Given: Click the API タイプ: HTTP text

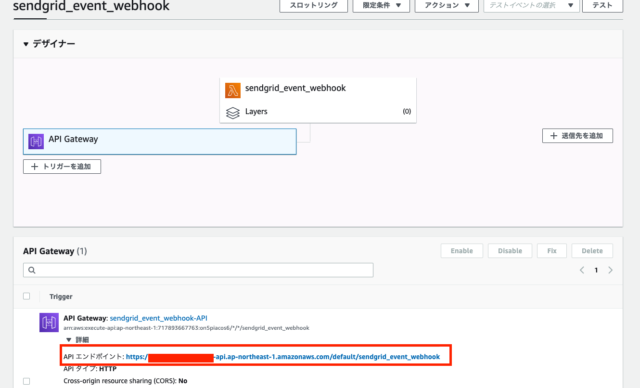Looking at the screenshot, I should pos(90,369).
